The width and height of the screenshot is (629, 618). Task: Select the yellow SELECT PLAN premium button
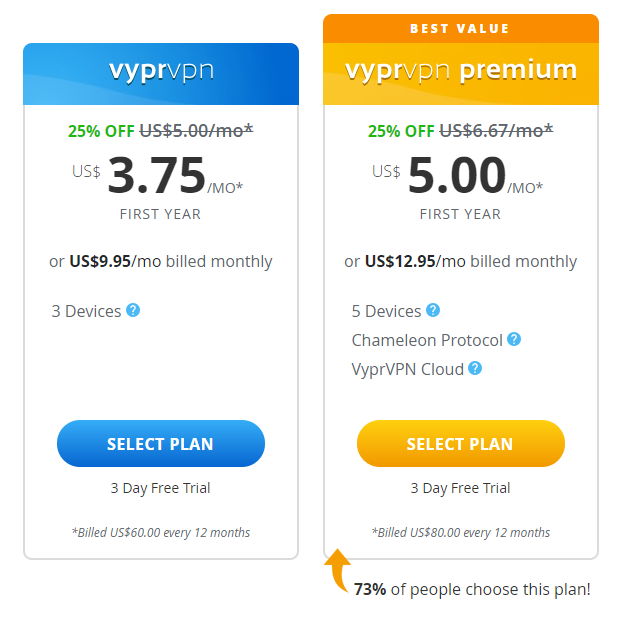coord(461,444)
